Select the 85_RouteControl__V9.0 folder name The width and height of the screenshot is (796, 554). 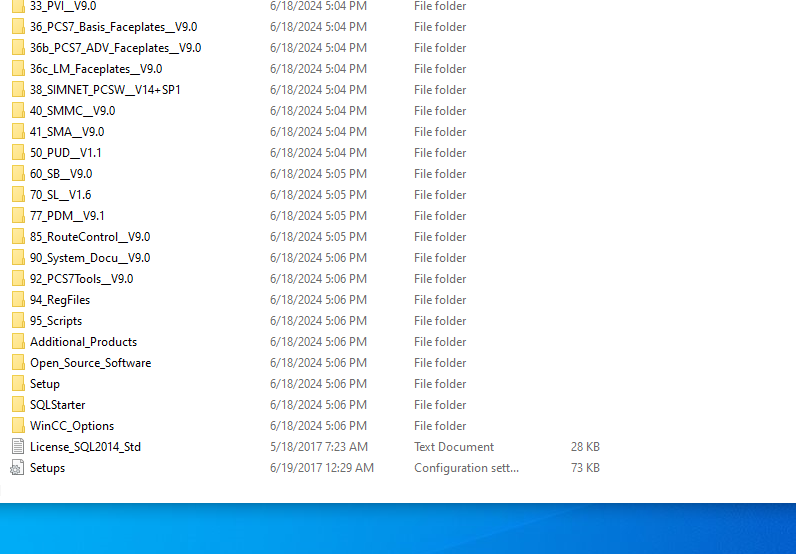tap(90, 237)
